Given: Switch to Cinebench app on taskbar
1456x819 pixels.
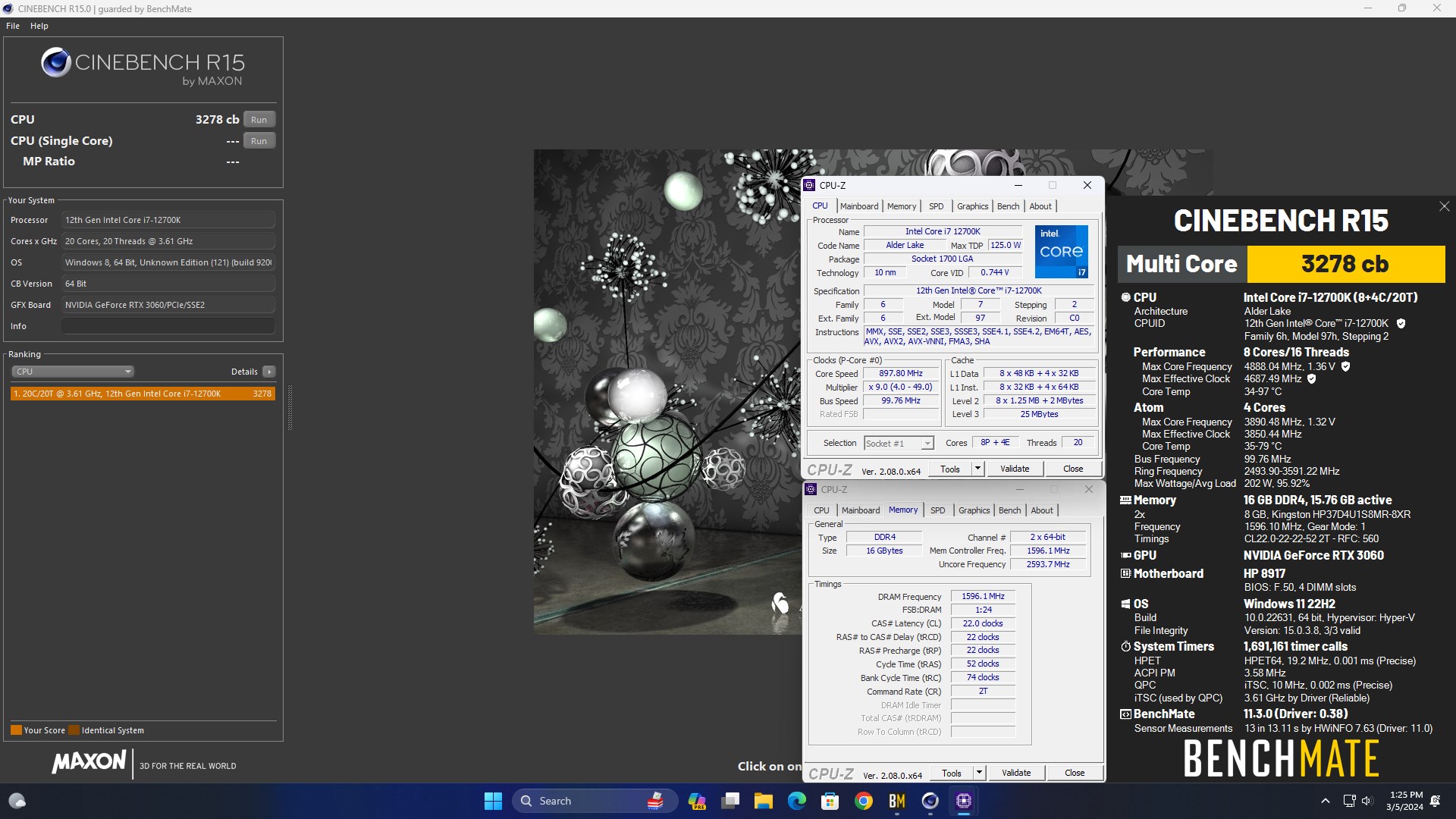Looking at the screenshot, I should (x=930, y=801).
